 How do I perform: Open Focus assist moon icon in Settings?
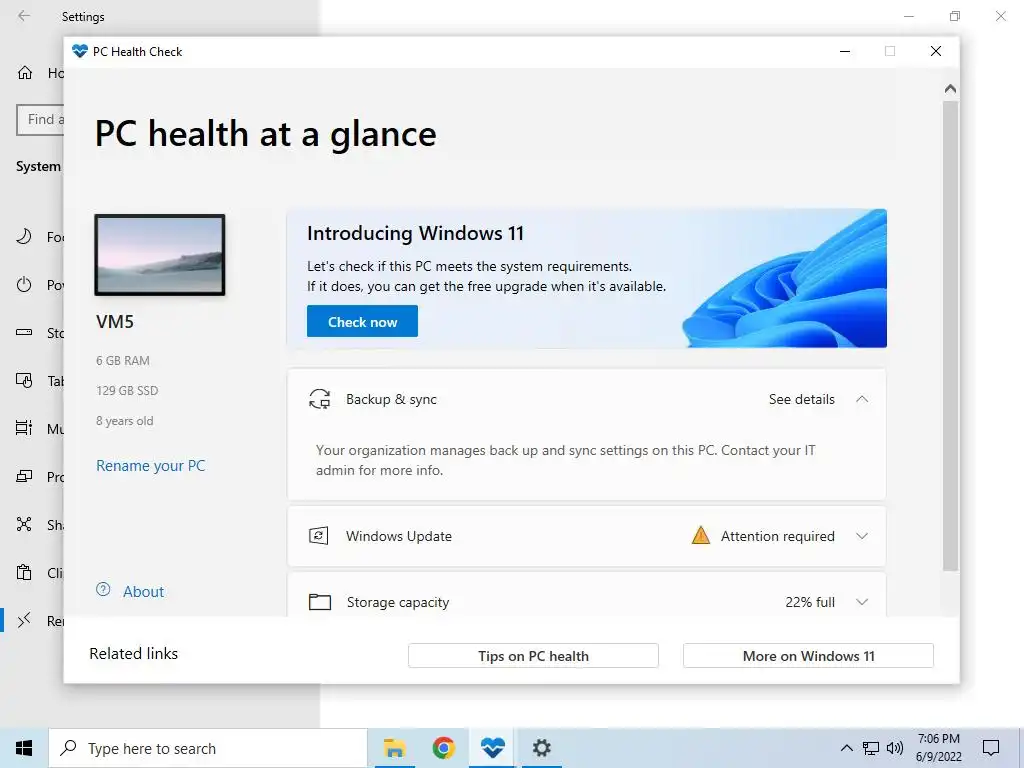(x=24, y=236)
